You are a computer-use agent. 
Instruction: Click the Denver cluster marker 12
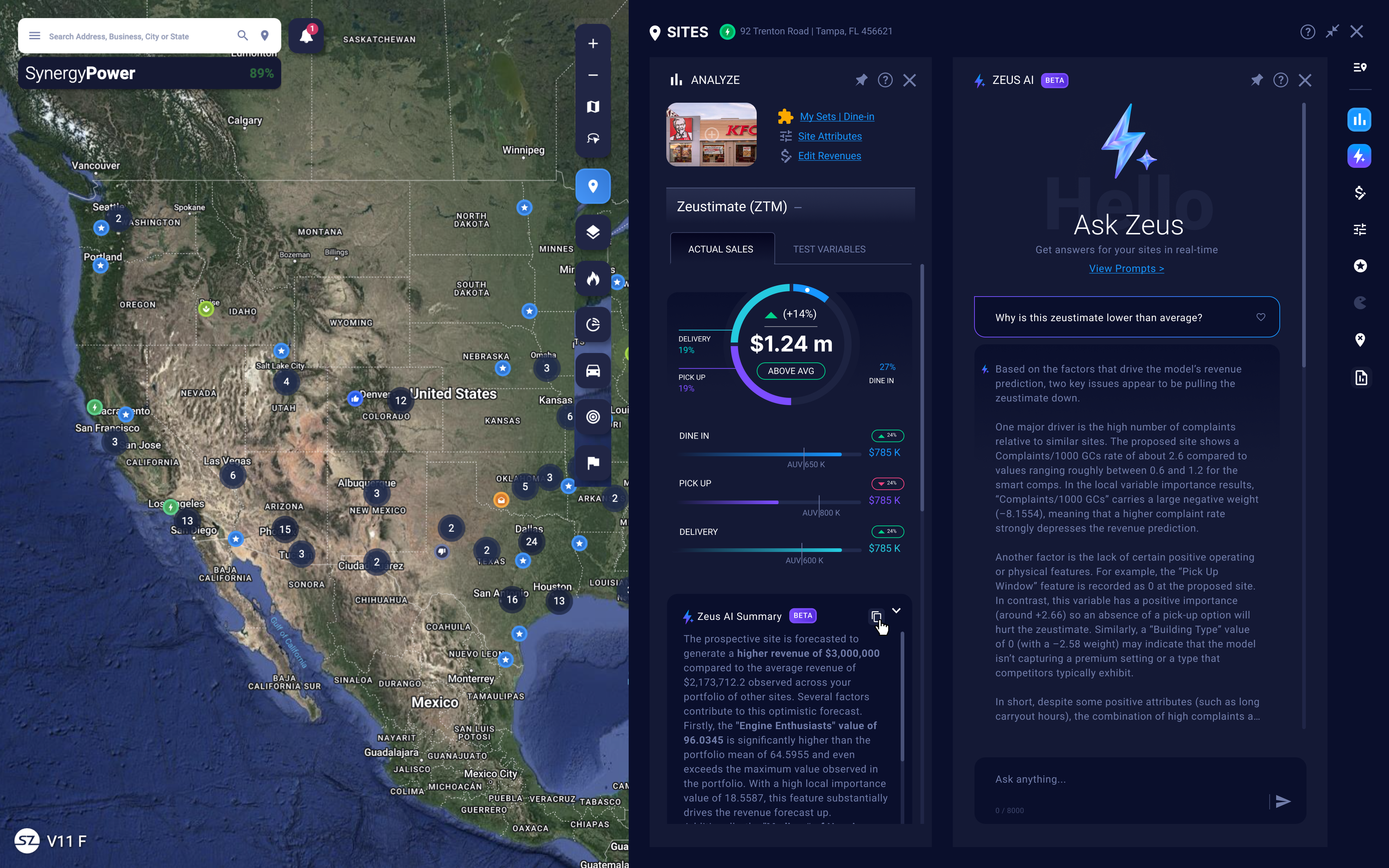(x=401, y=401)
